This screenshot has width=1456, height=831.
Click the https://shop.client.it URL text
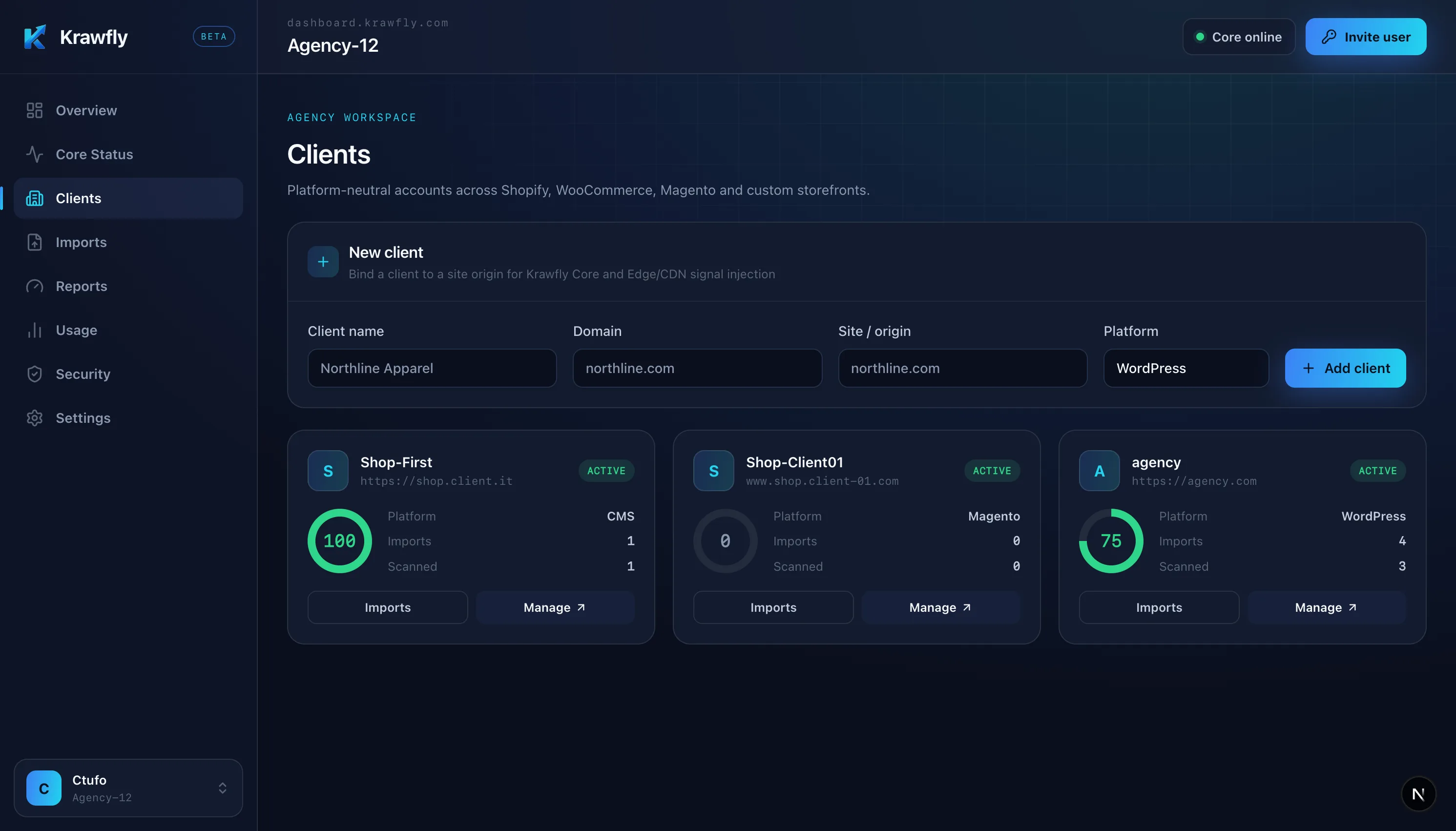coord(437,481)
